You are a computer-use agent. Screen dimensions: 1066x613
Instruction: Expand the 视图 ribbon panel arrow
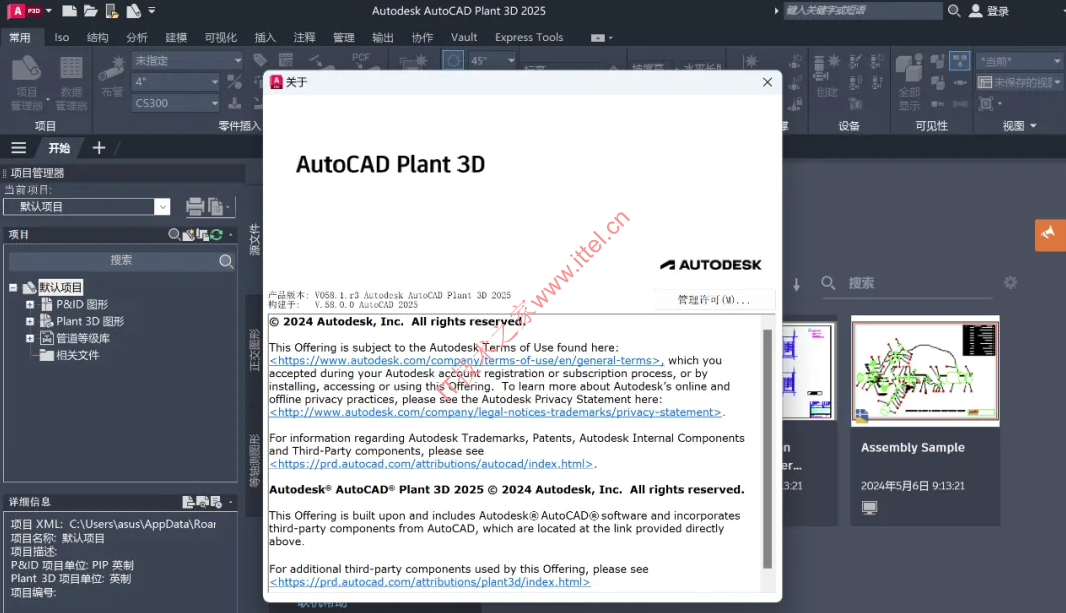[1033, 126]
